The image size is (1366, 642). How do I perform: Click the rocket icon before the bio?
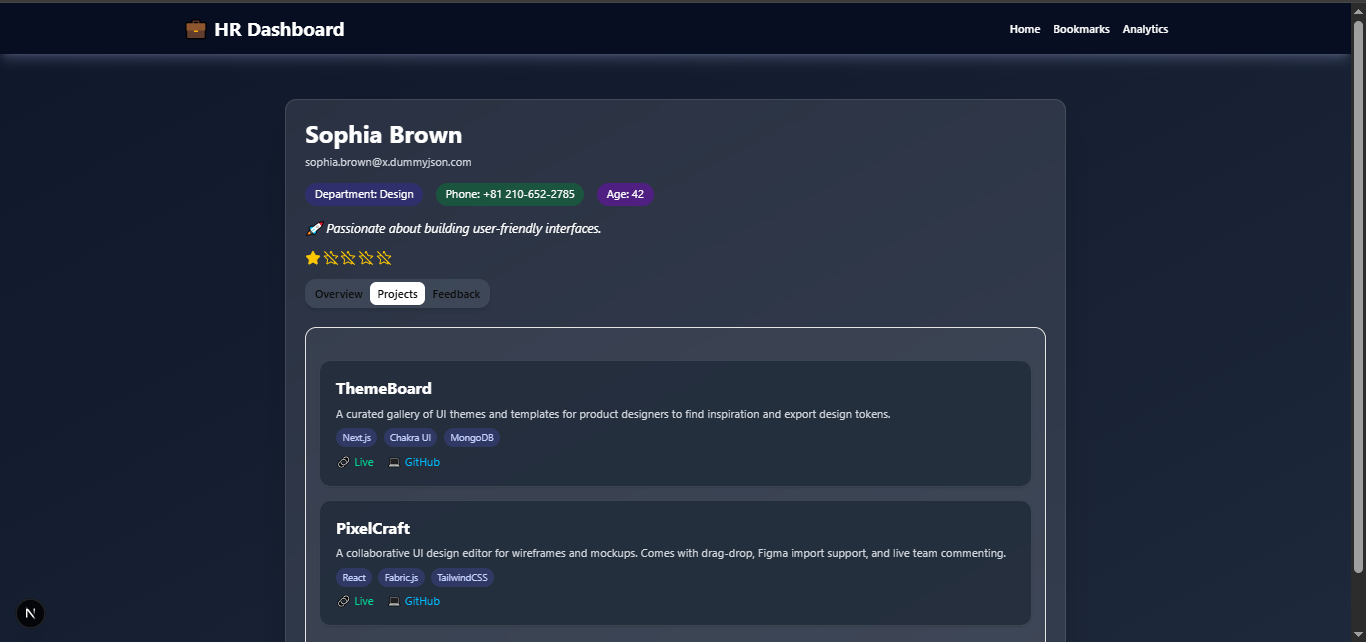pos(313,228)
